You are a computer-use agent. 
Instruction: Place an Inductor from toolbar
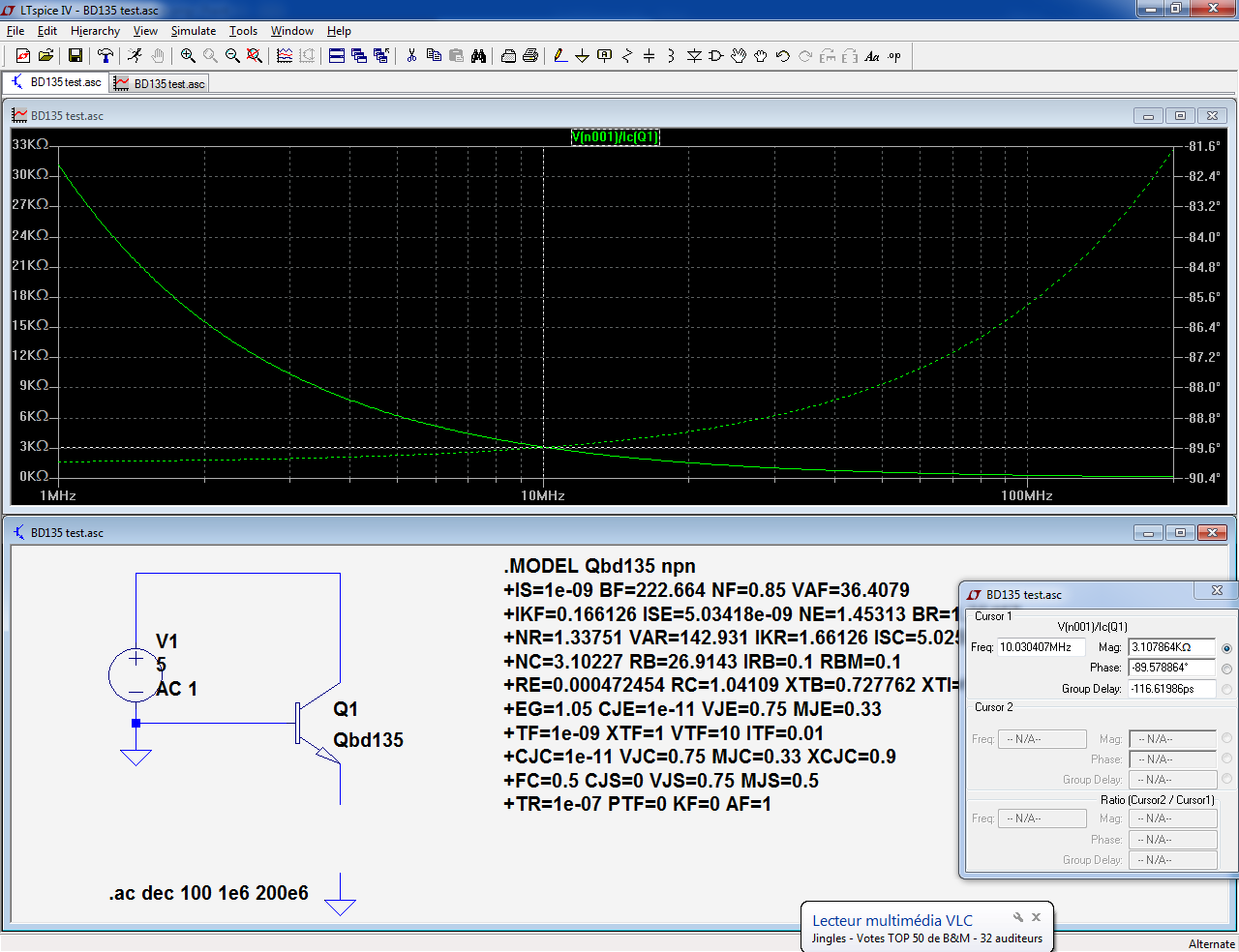(671, 56)
